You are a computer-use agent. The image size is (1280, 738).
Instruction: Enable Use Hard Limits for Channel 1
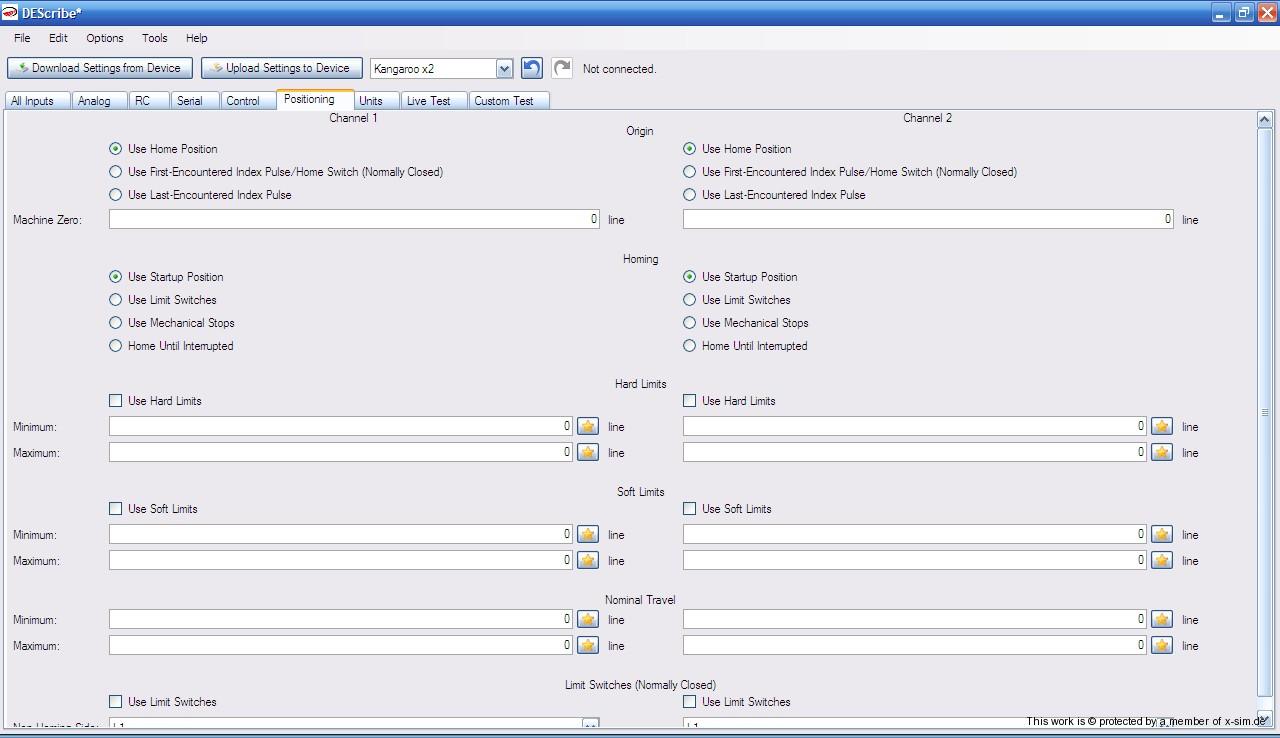(116, 401)
